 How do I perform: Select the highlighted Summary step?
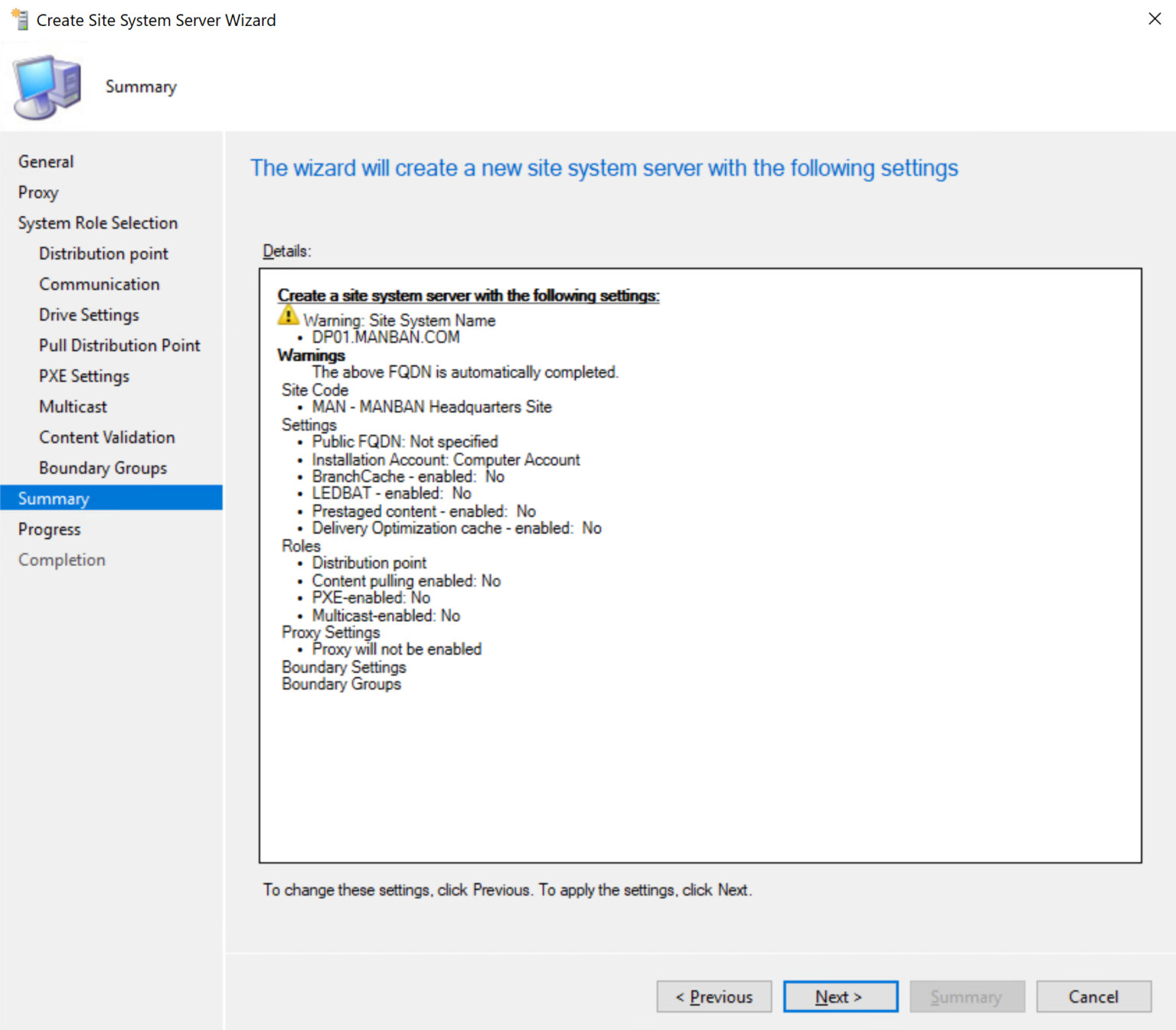pyautogui.click(x=54, y=498)
